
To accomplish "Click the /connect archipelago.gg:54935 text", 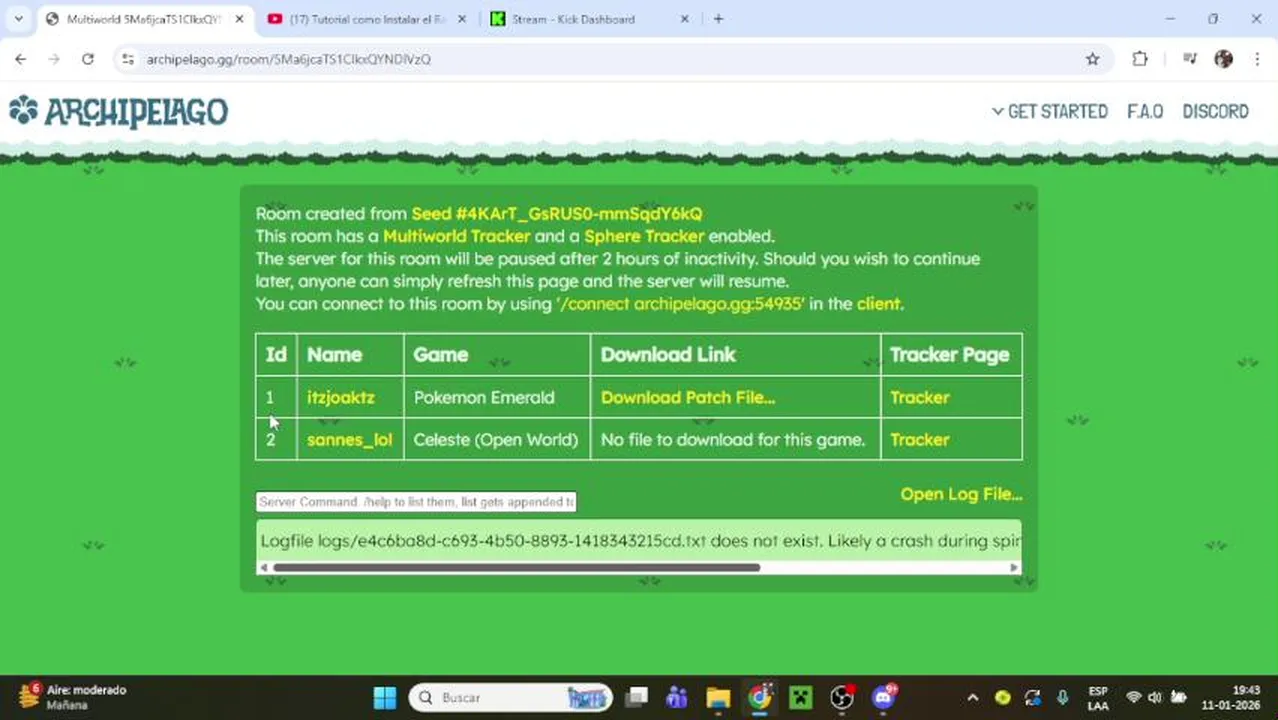I will (681, 303).
